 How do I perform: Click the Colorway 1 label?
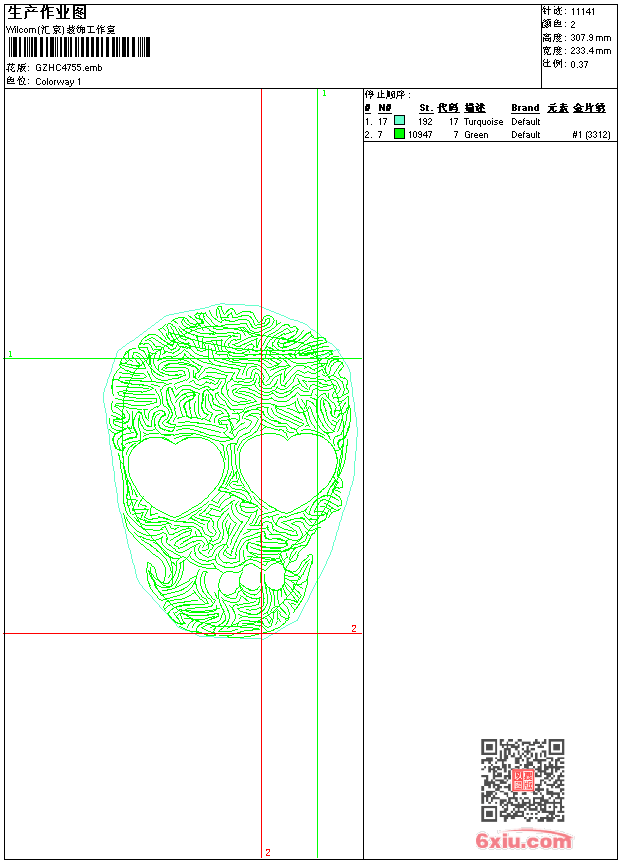tap(58, 81)
